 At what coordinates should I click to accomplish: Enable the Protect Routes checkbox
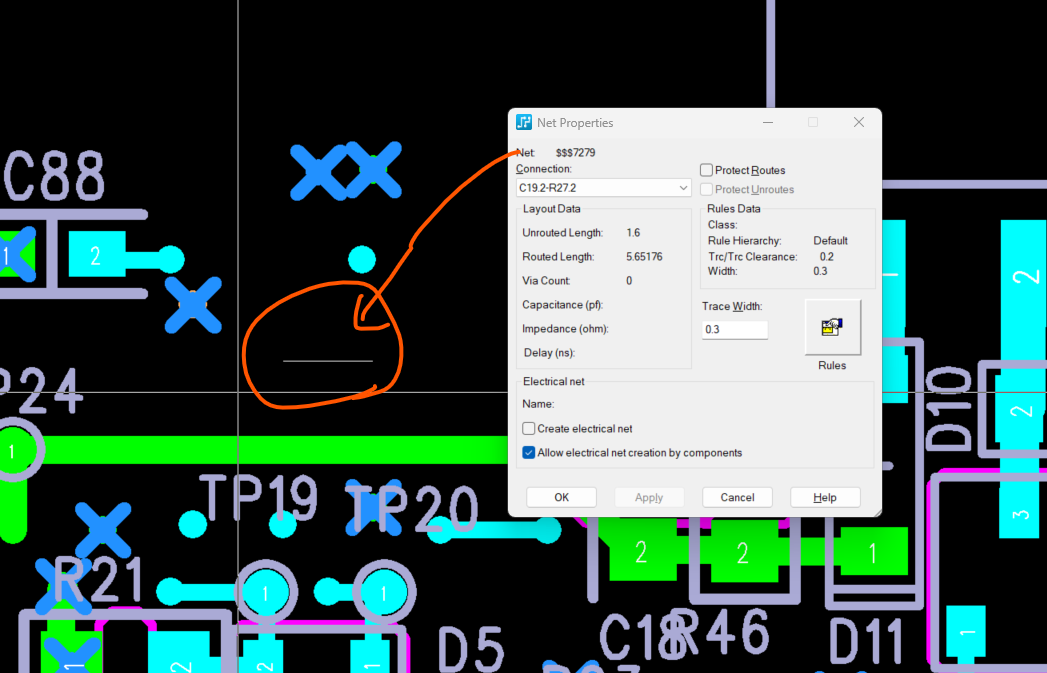(x=707, y=171)
